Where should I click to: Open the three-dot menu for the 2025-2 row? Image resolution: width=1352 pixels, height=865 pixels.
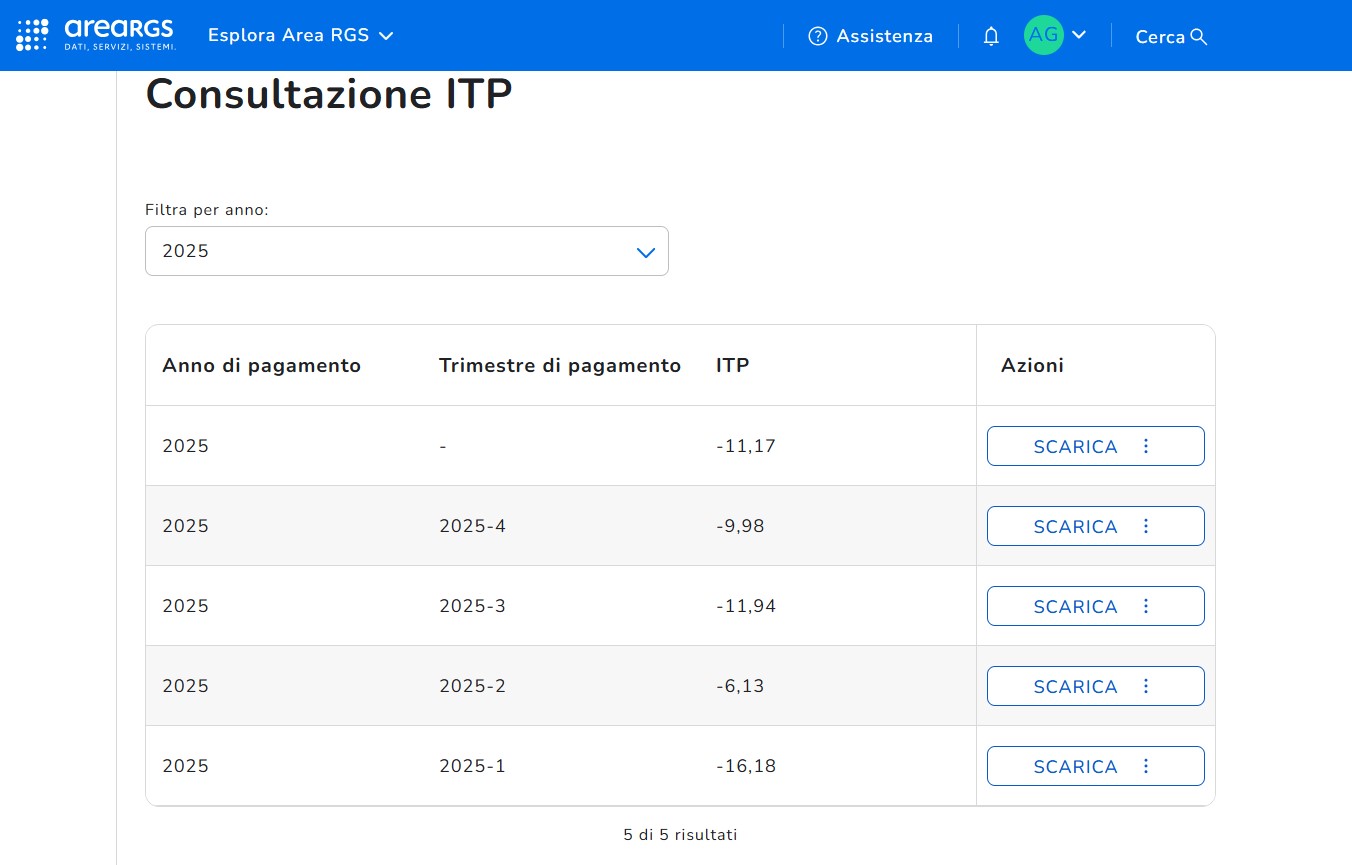[1146, 686]
